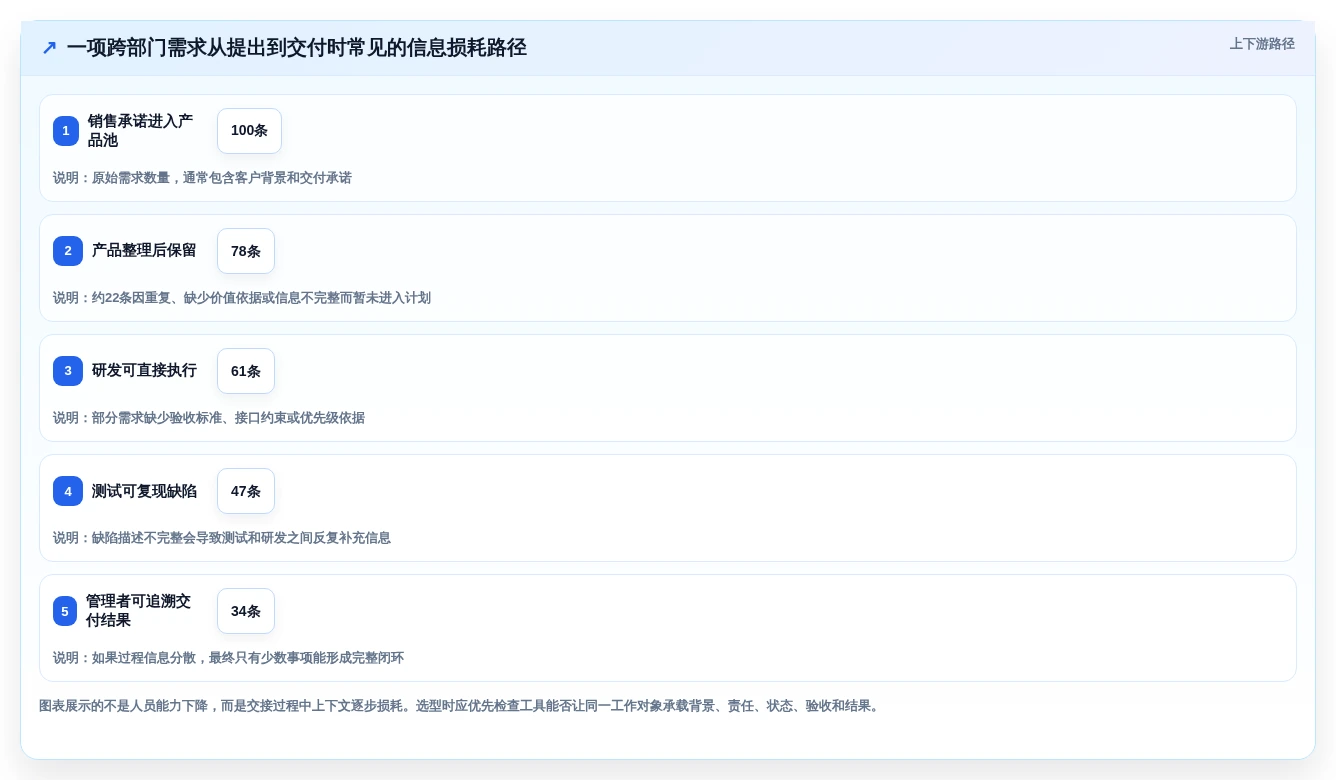Select the 测试可复现缺陷 step label
1336x780 pixels.
(x=144, y=491)
